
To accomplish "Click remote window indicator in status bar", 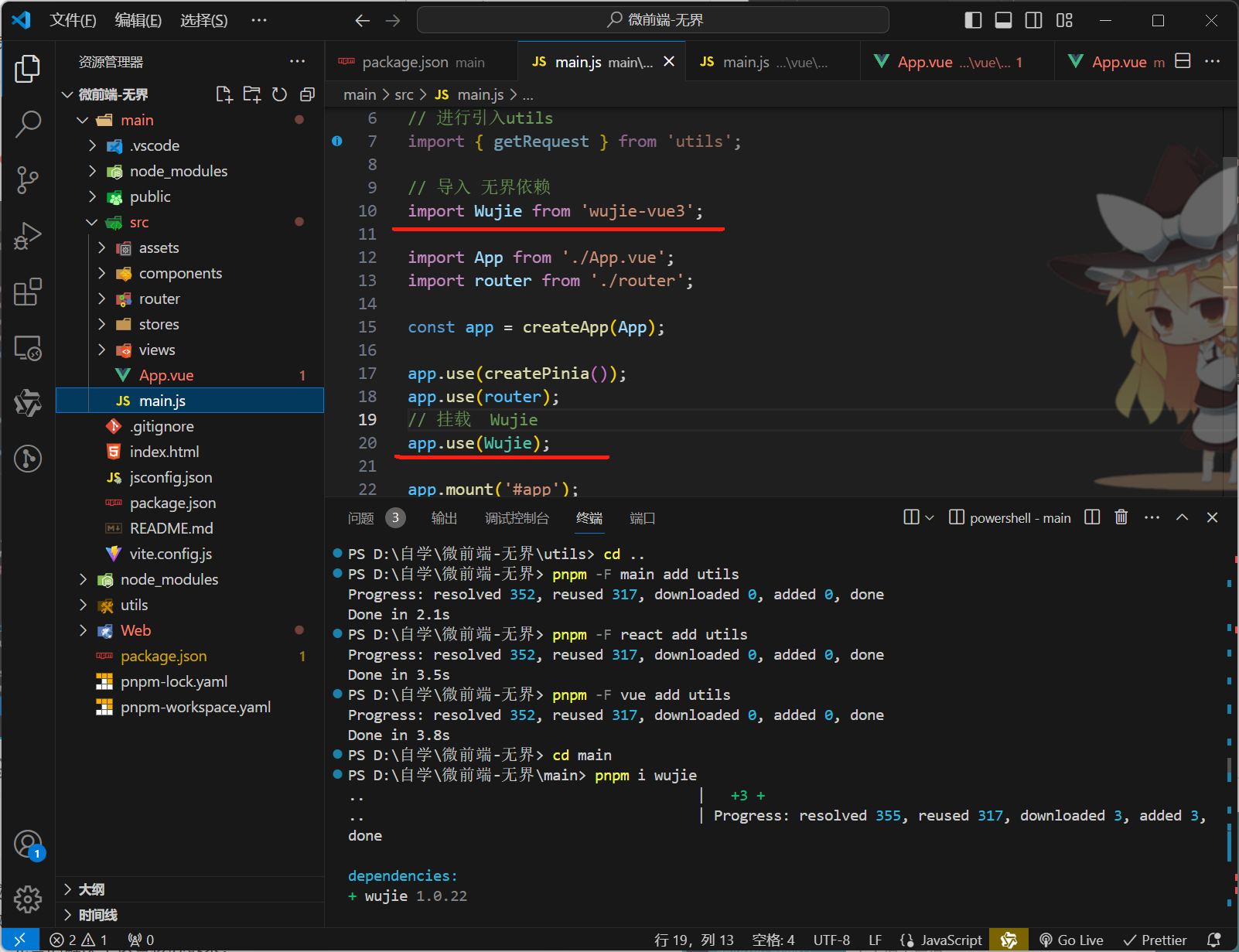I will [x=20, y=940].
